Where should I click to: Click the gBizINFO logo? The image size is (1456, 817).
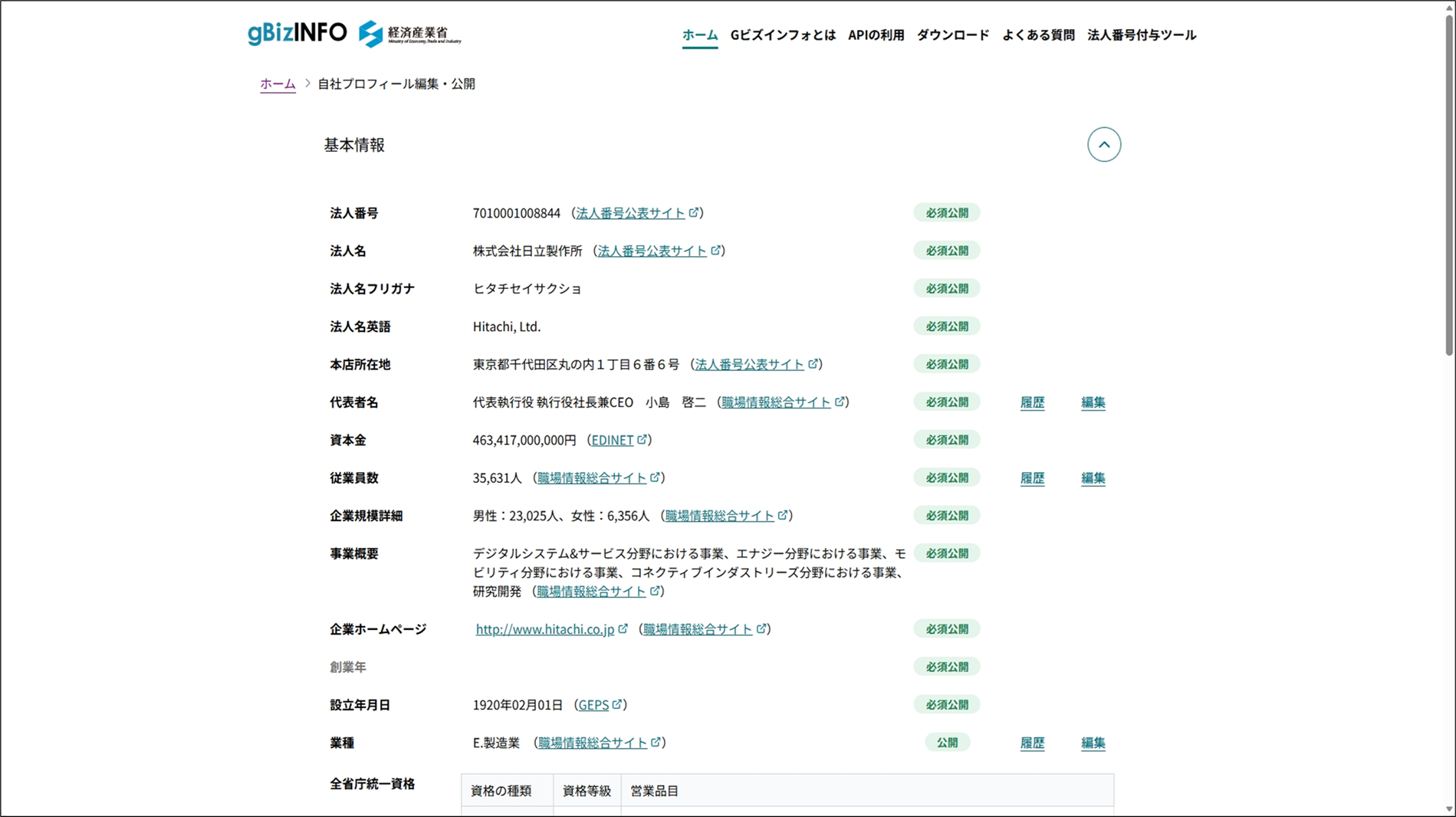297,33
